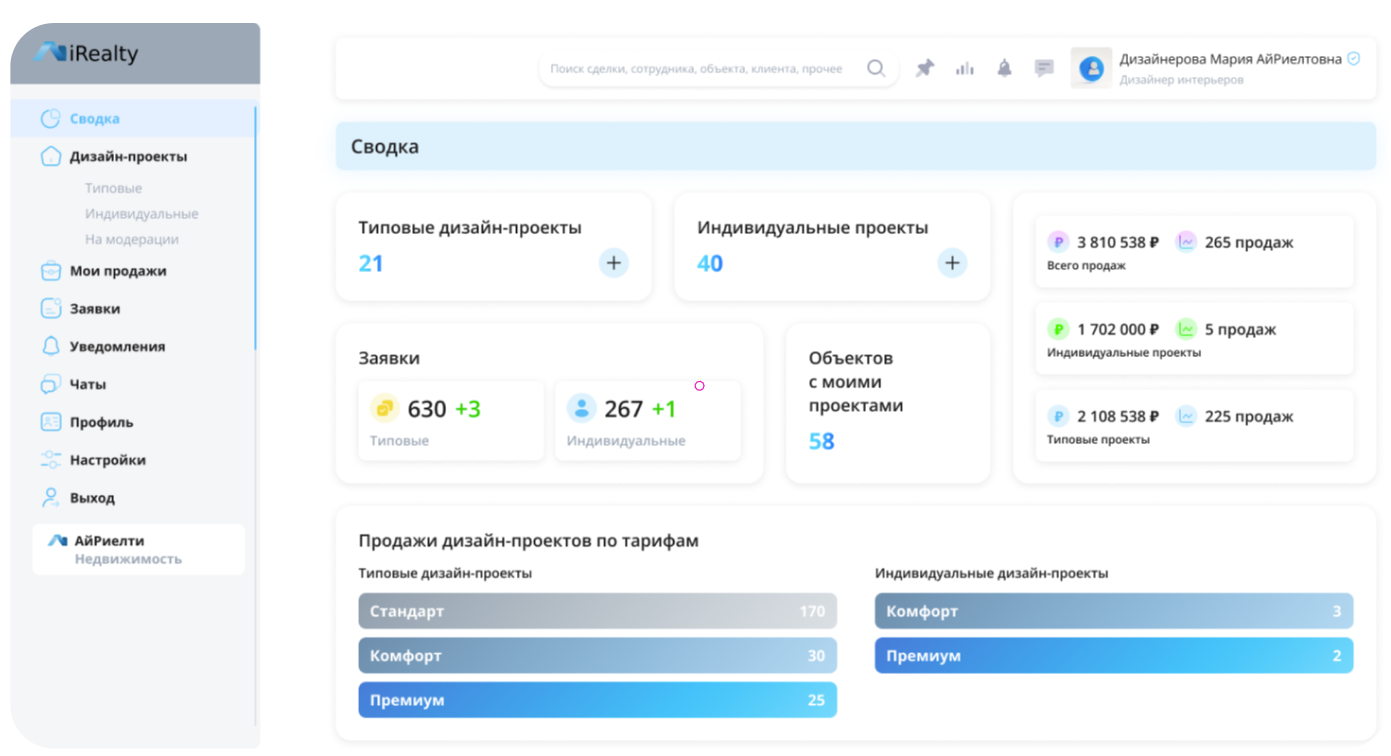Click the search magnifier icon
This screenshot has width=1391, height=756.
tap(876, 69)
